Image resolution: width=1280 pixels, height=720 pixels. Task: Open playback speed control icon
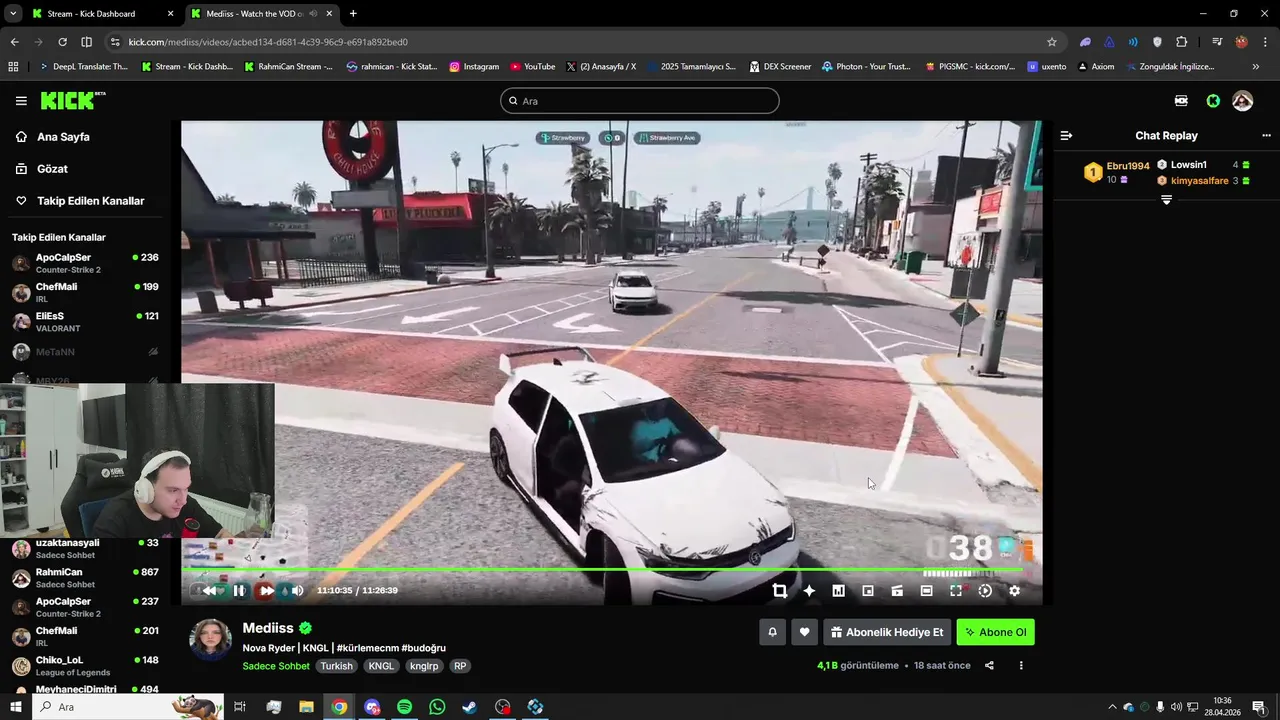(x=985, y=591)
